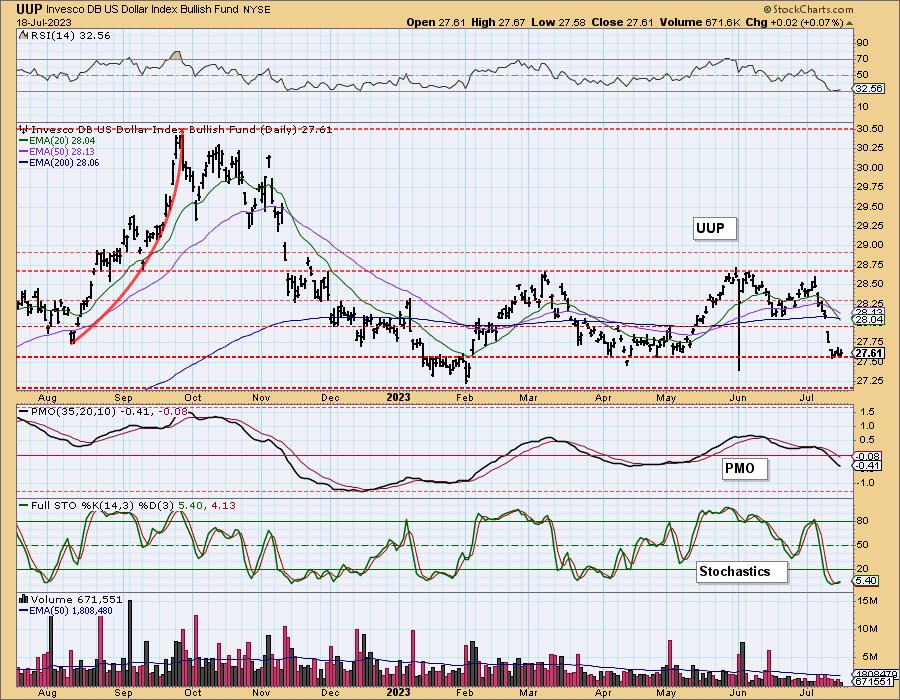
Task: Click the PMO annotation box
Action: [x=743, y=468]
